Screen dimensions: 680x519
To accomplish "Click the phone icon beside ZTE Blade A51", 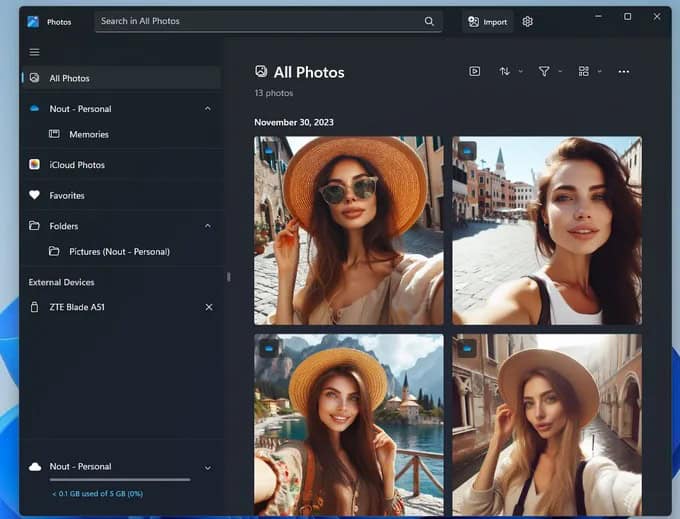I will 34,307.
